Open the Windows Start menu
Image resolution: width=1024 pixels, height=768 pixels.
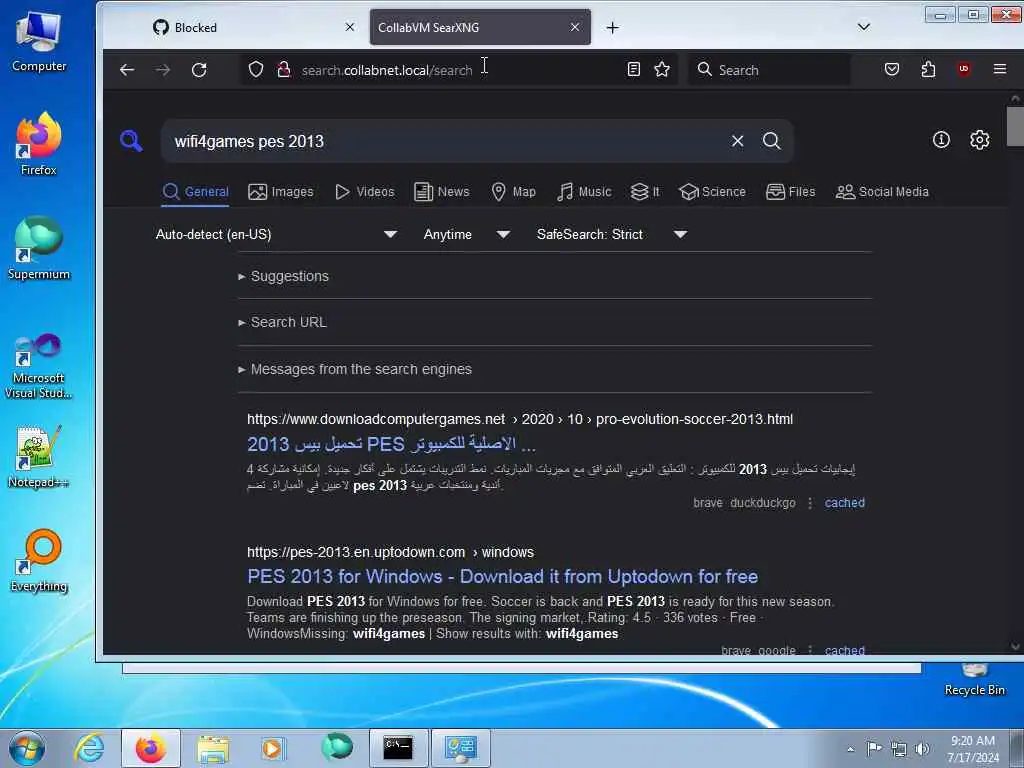point(27,748)
